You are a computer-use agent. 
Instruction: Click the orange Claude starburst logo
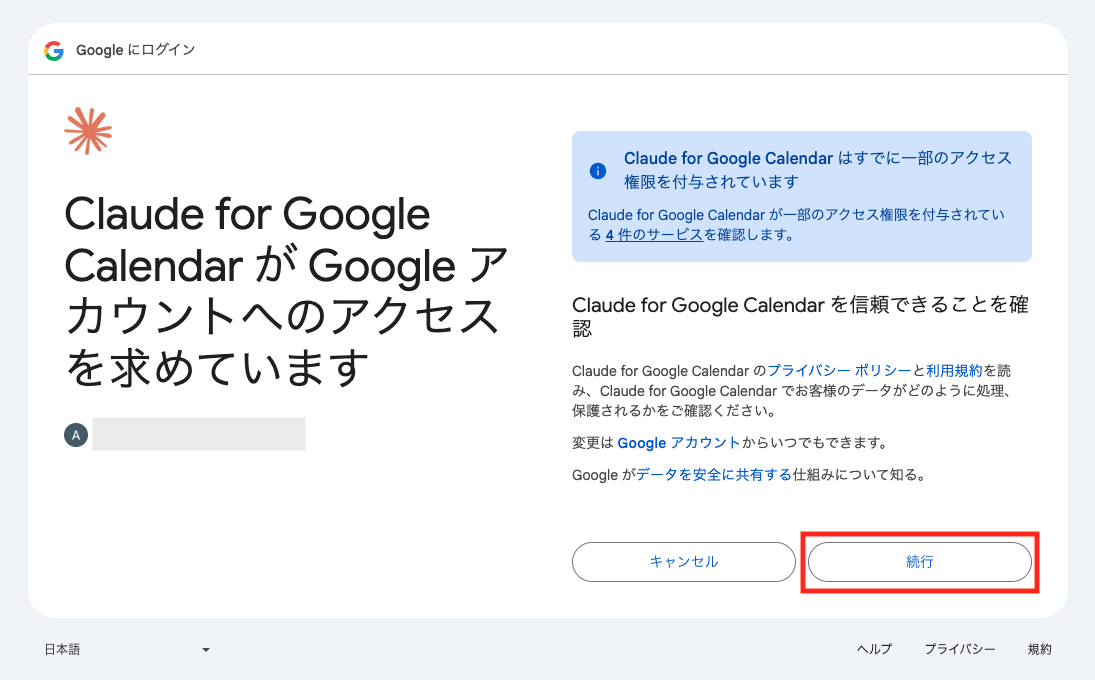click(x=88, y=131)
